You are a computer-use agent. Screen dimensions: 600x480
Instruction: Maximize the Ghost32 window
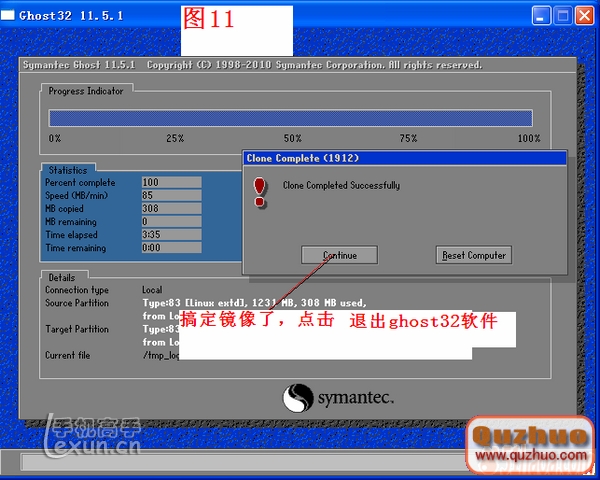click(562, 16)
